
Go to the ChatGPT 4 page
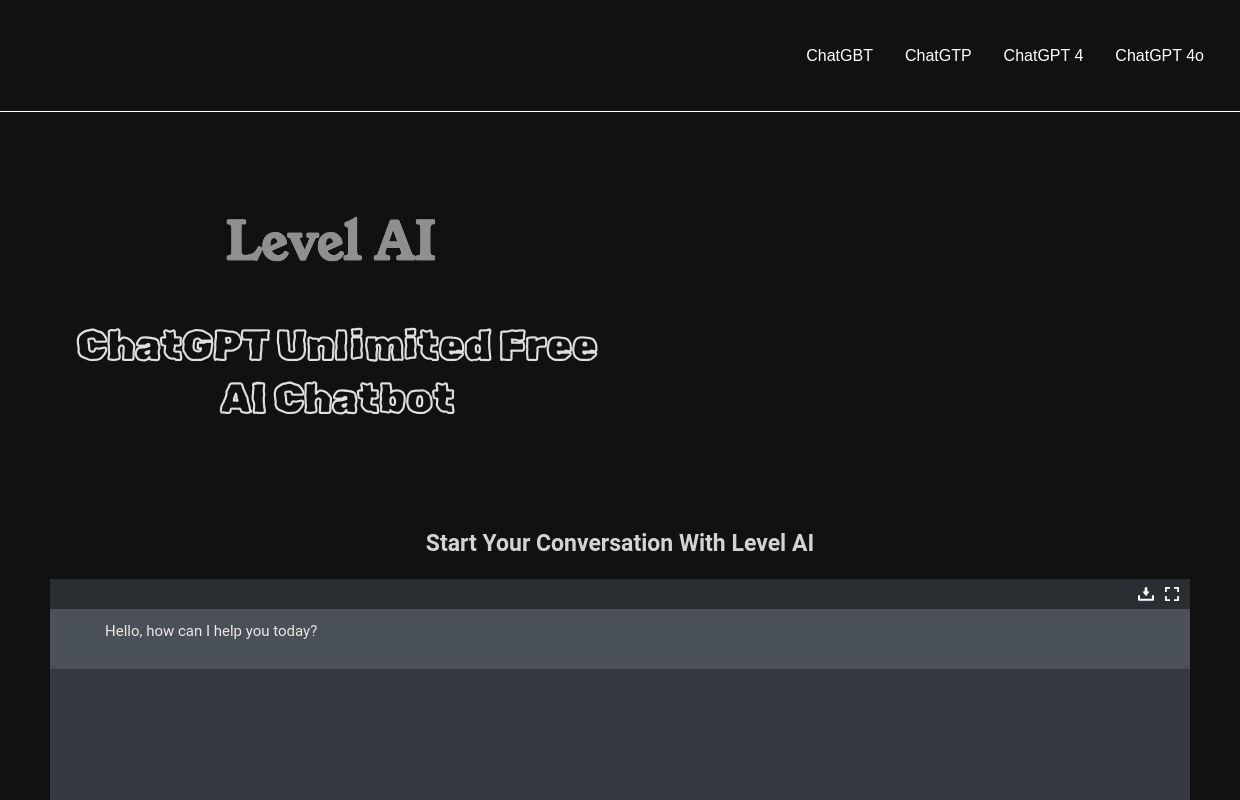coord(1043,55)
